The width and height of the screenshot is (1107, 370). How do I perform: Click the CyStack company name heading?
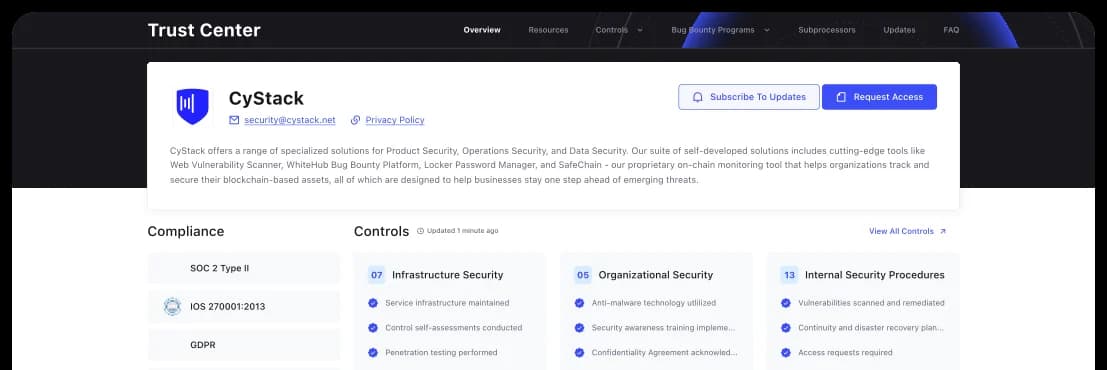coord(266,98)
